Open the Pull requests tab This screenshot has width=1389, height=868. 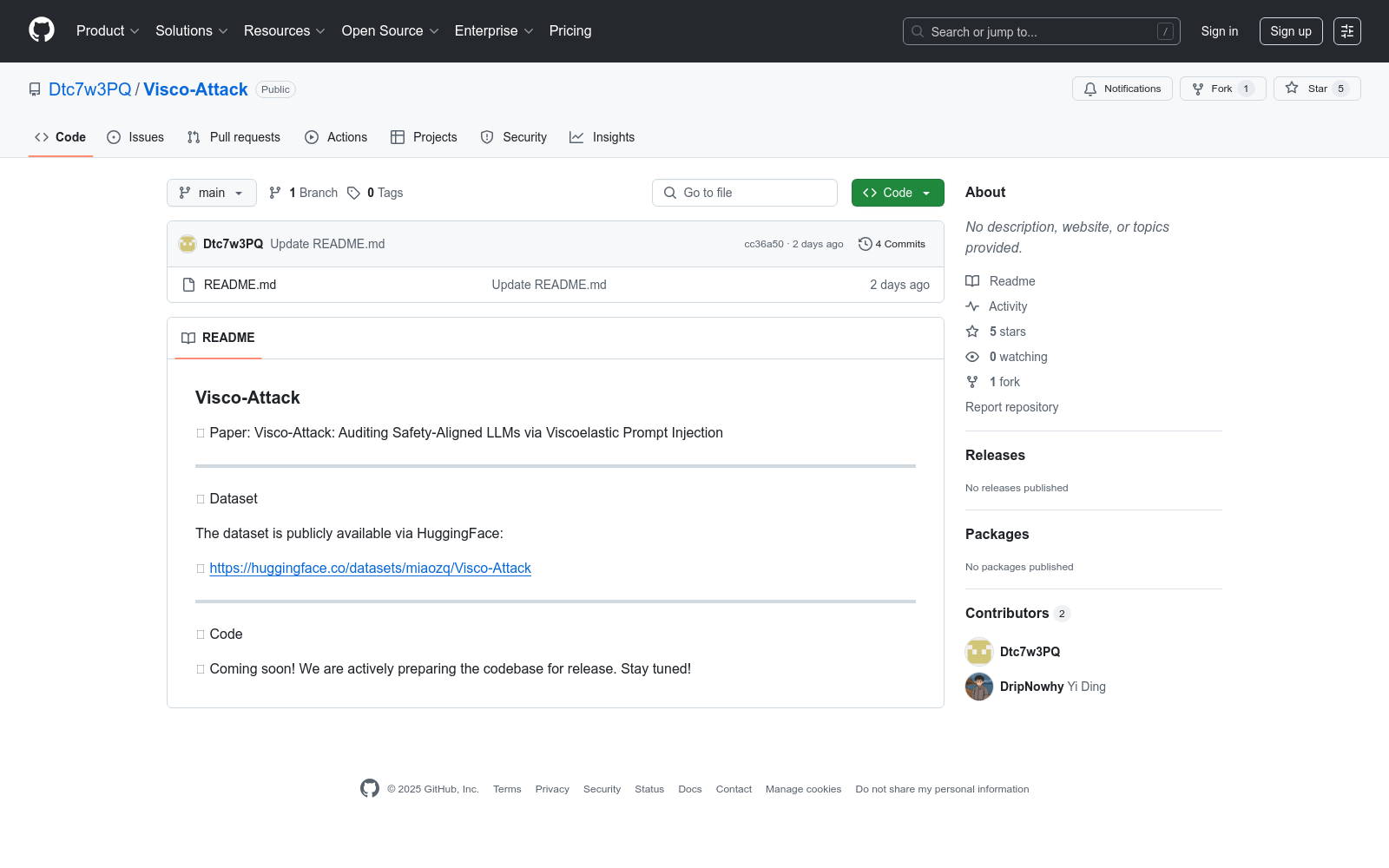(x=234, y=137)
